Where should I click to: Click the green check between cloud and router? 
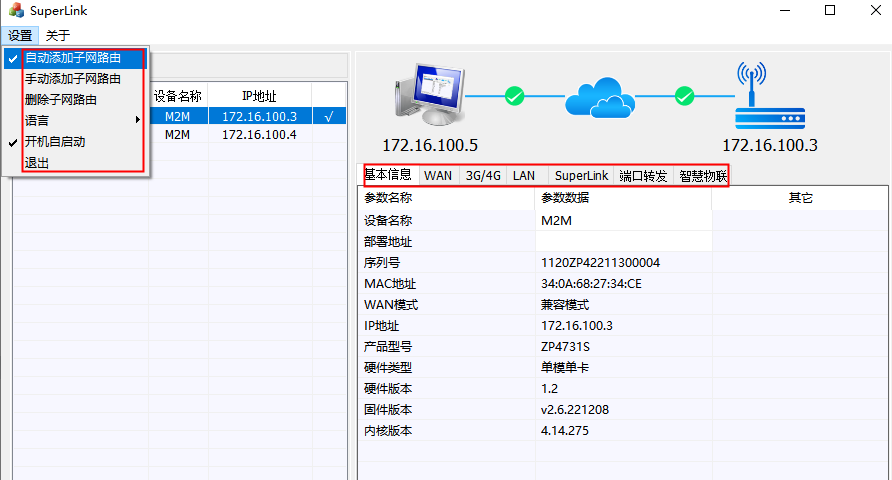pos(684,96)
